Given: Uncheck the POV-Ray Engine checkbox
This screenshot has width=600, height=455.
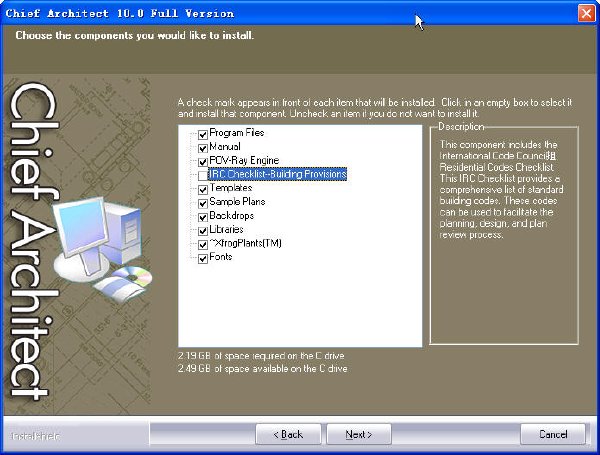Looking at the screenshot, I should point(203,162).
